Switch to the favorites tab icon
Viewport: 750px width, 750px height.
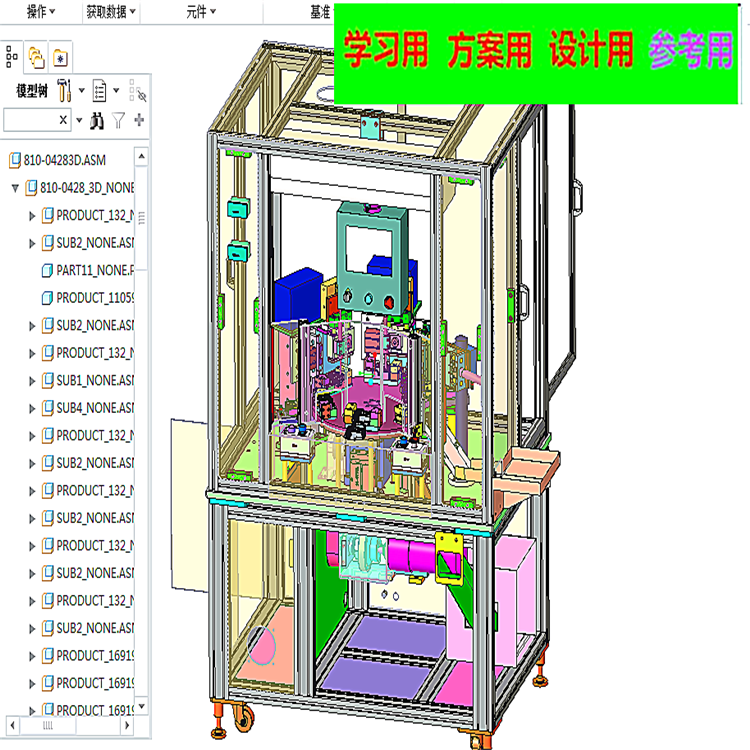click(60, 58)
